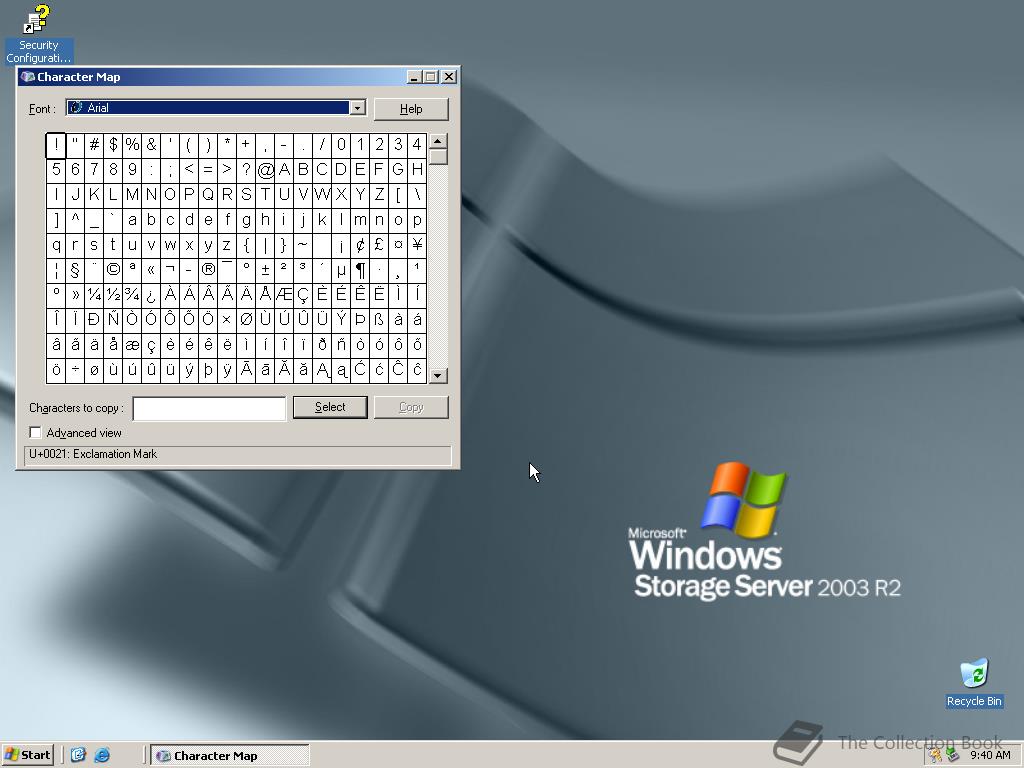Select the degree ° symbol

point(246,270)
